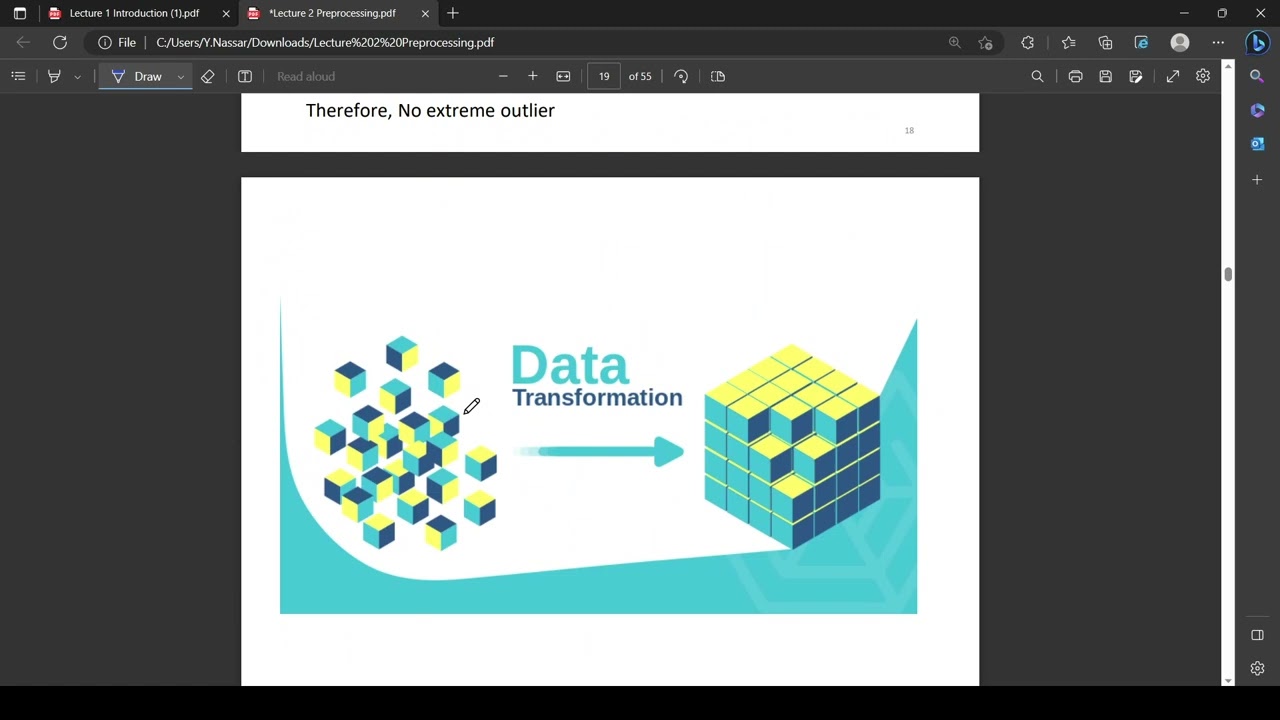This screenshot has height=720, width=1280.
Task: Click scrollbar down arrow
Action: tap(1228, 680)
